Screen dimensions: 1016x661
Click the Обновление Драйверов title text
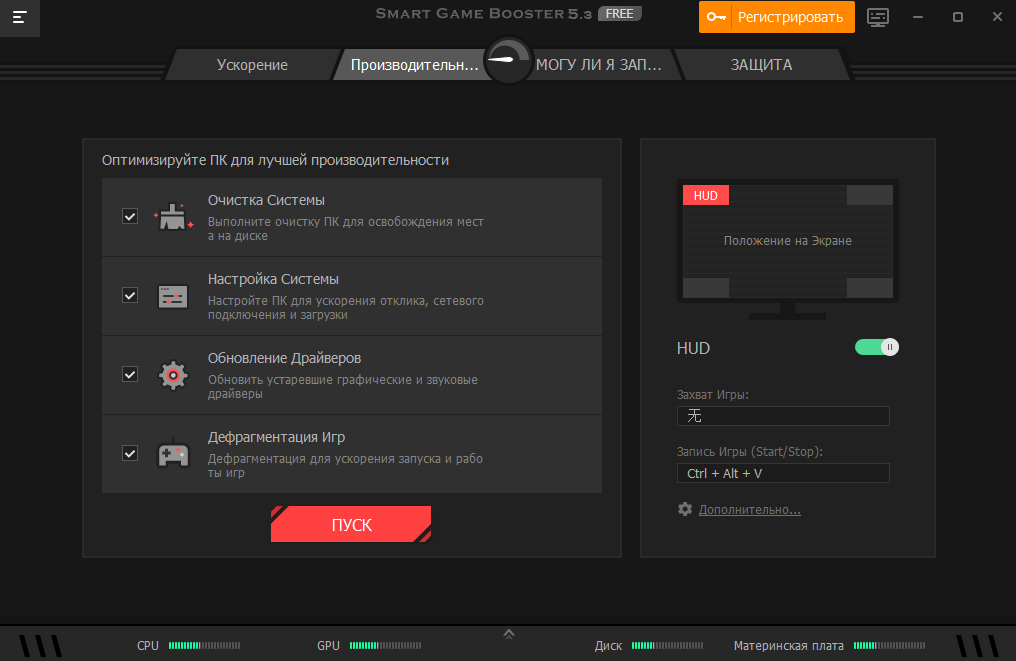coord(284,358)
